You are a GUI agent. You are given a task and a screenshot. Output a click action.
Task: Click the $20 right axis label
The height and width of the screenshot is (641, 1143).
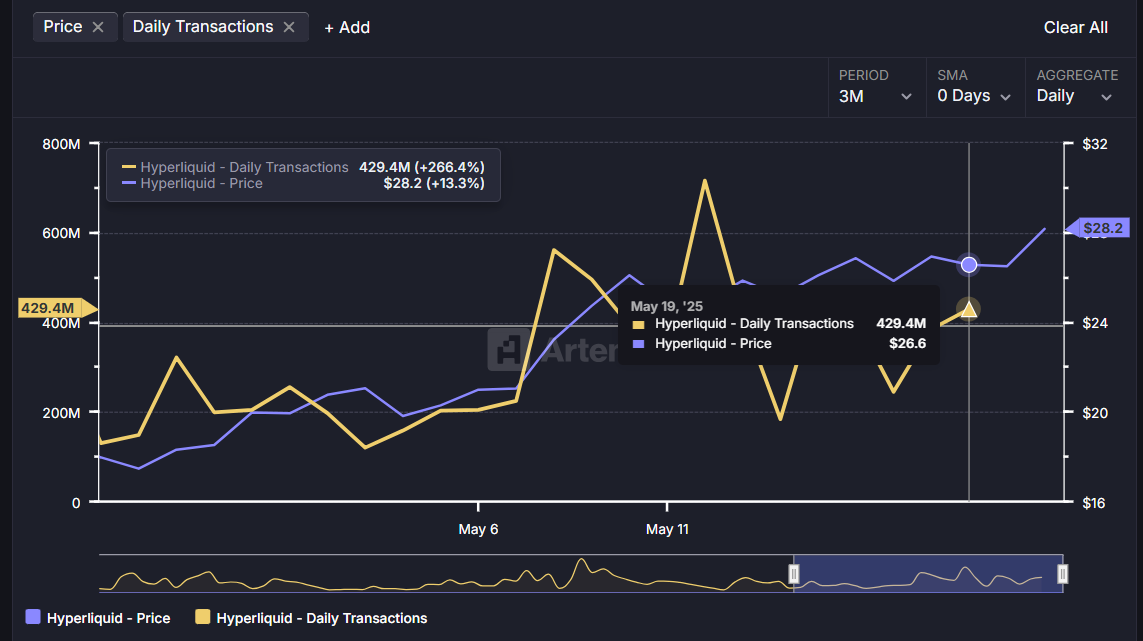[1095, 413]
